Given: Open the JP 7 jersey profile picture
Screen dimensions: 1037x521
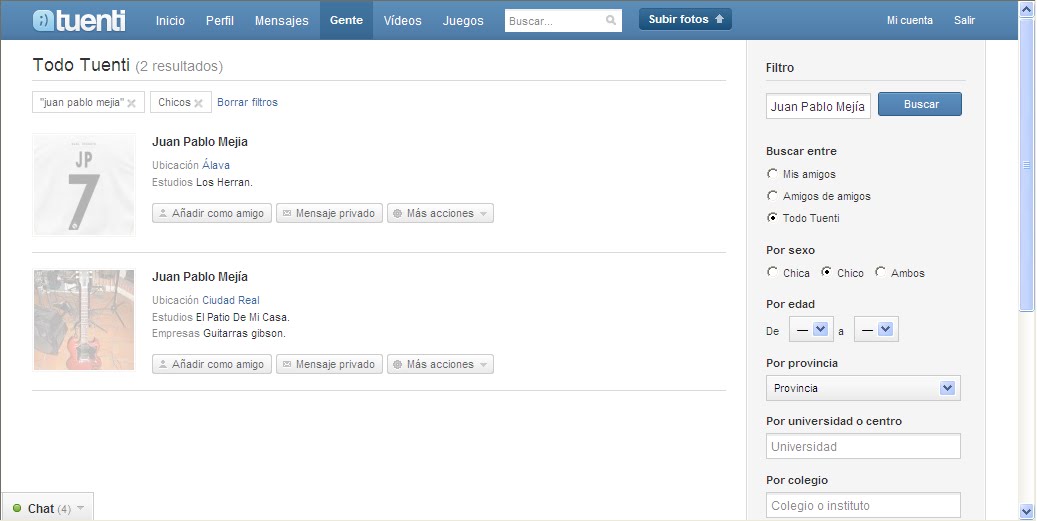Looking at the screenshot, I should pyautogui.click(x=84, y=184).
